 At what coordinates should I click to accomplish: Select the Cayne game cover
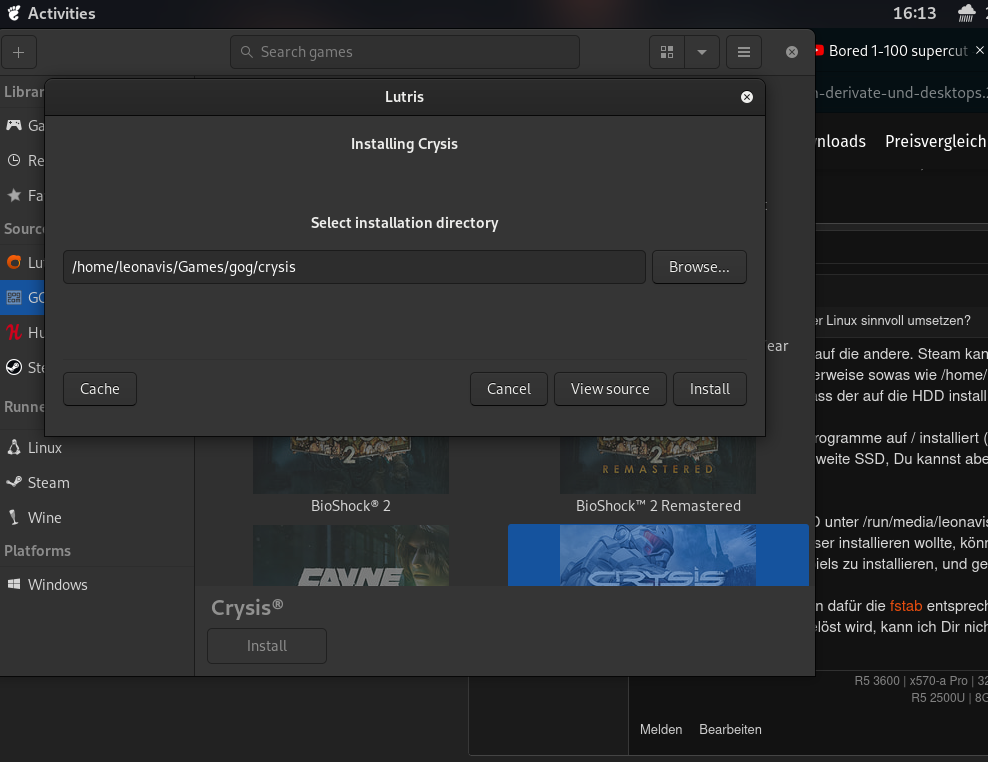pos(351,555)
